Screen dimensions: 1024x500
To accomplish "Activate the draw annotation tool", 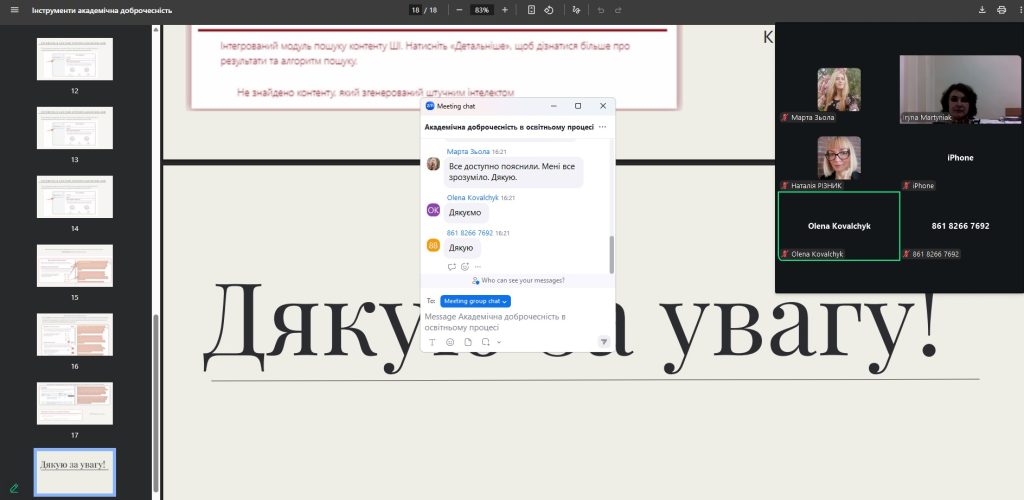I will click(575, 10).
